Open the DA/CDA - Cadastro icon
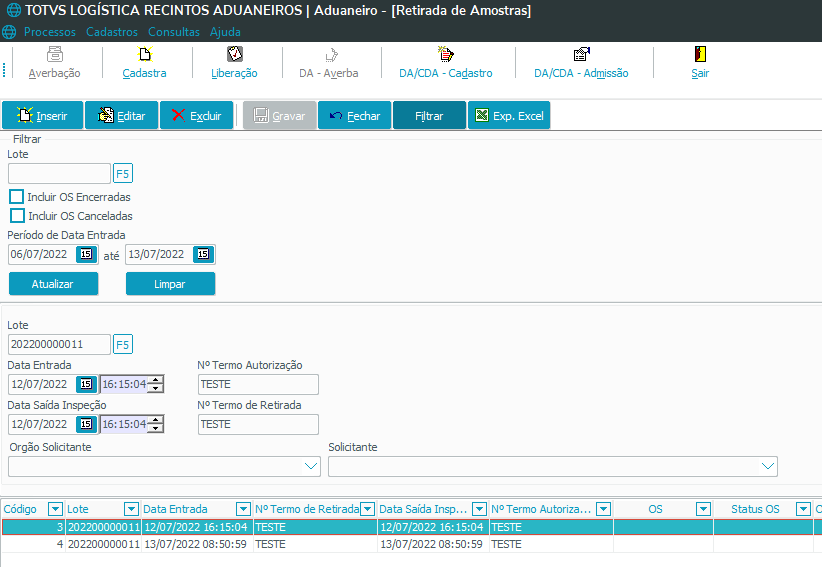Screen dimensions: 822x567 (x=446, y=62)
